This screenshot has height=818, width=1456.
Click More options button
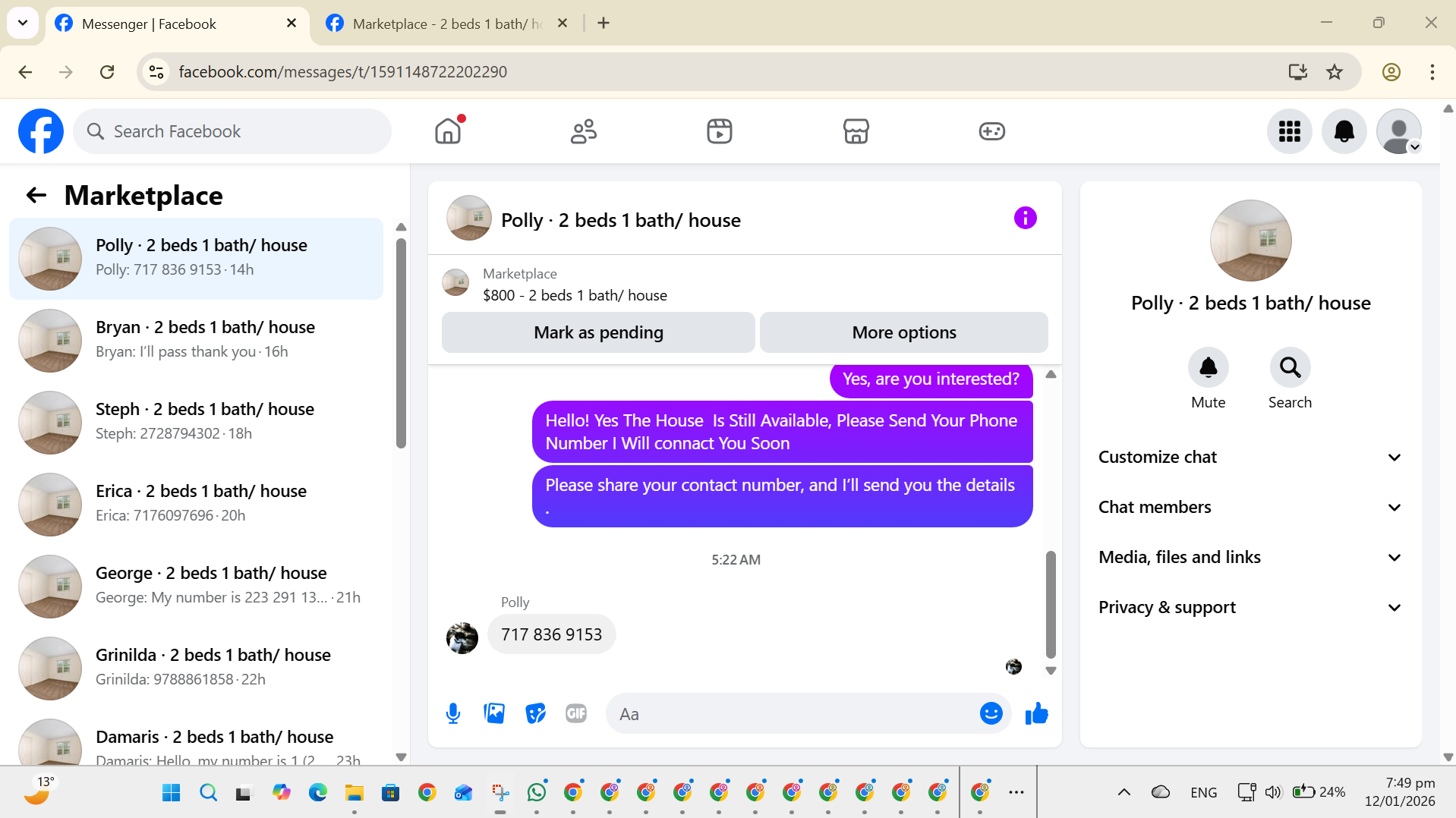tap(903, 332)
